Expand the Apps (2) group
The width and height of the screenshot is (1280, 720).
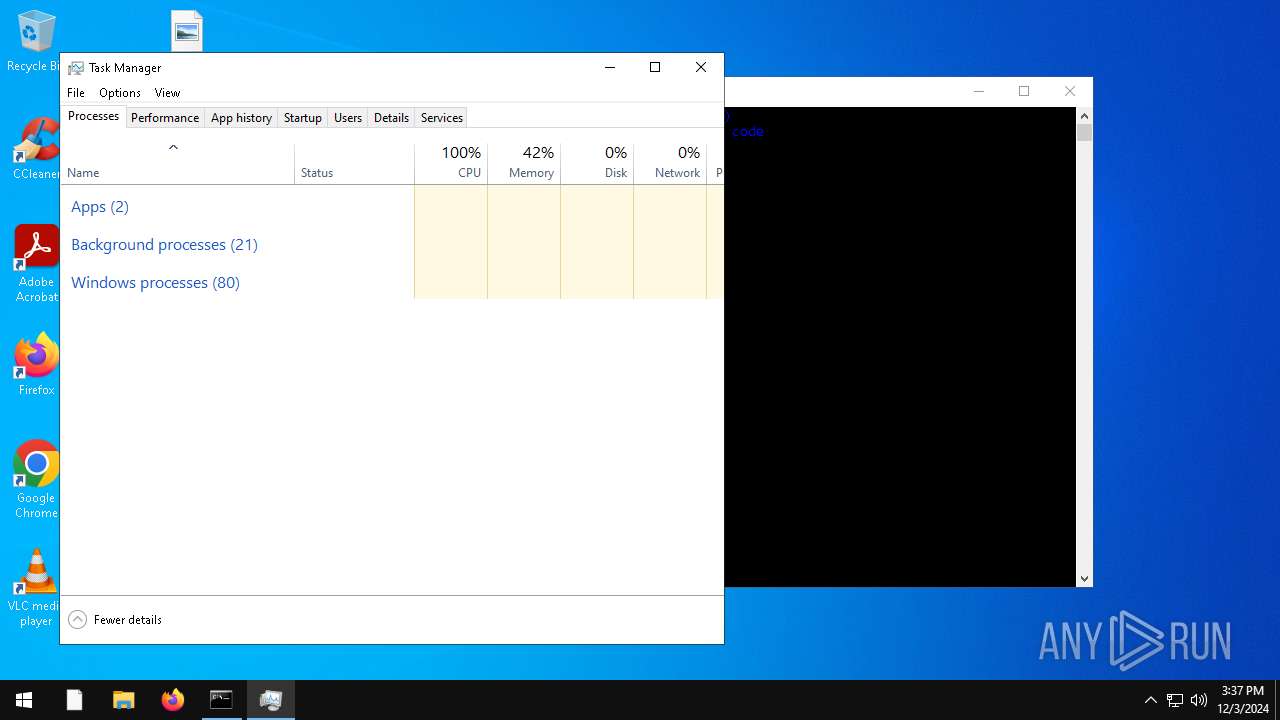point(100,206)
